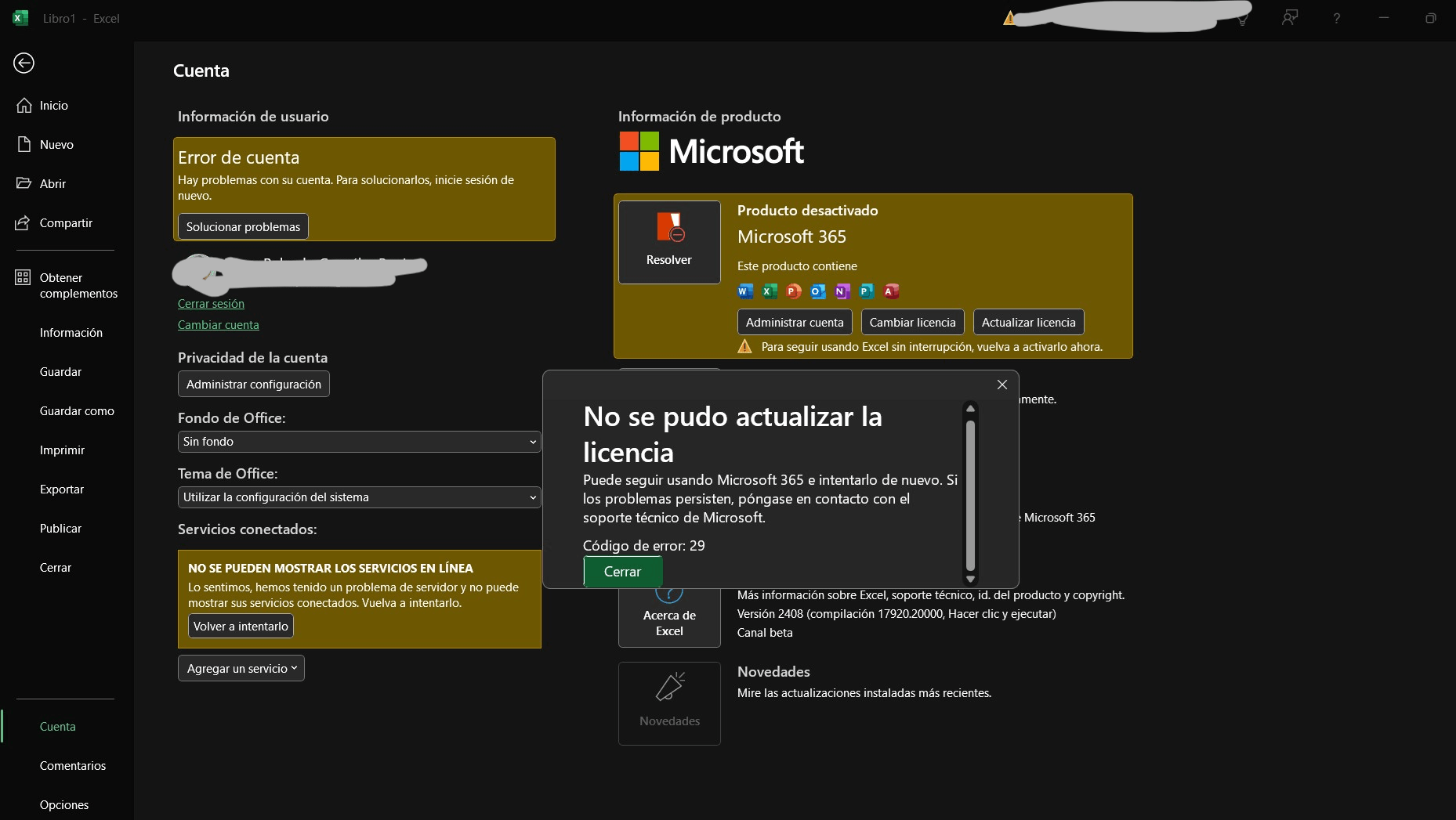Click the Actualizar licencia button

tap(1028, 322)
